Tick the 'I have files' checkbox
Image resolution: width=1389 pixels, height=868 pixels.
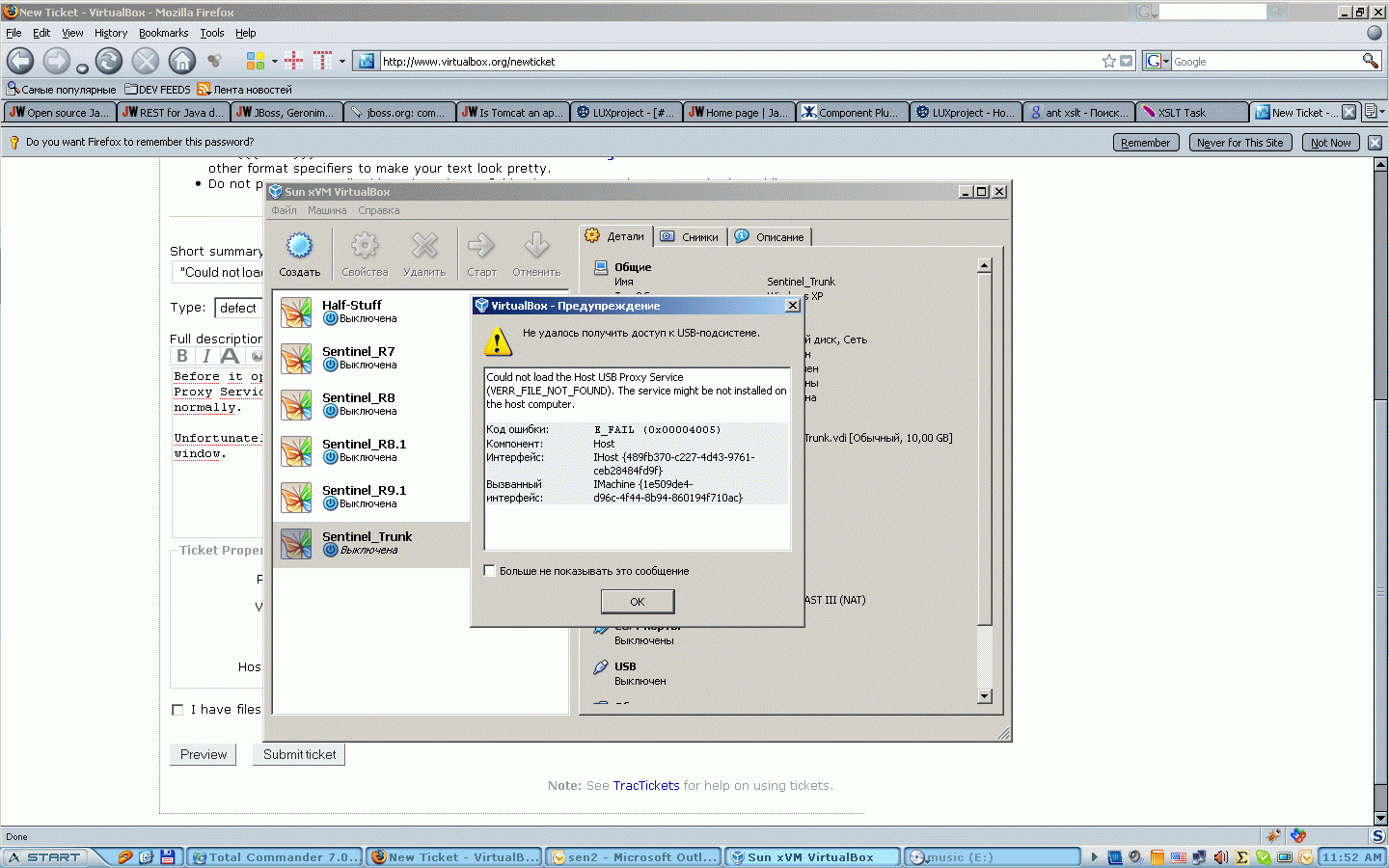click(177, 710)
